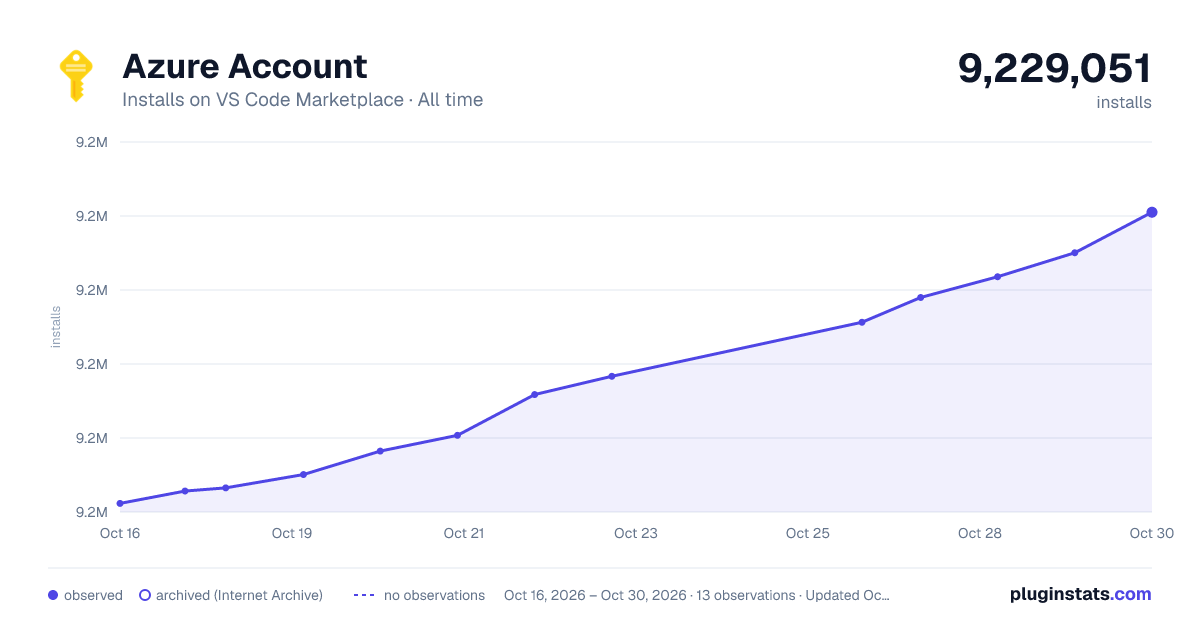Click the Installs on VS Code Marketplace subtitle
The width and height of the screenshot is (1200, 630).
point(302,100)
